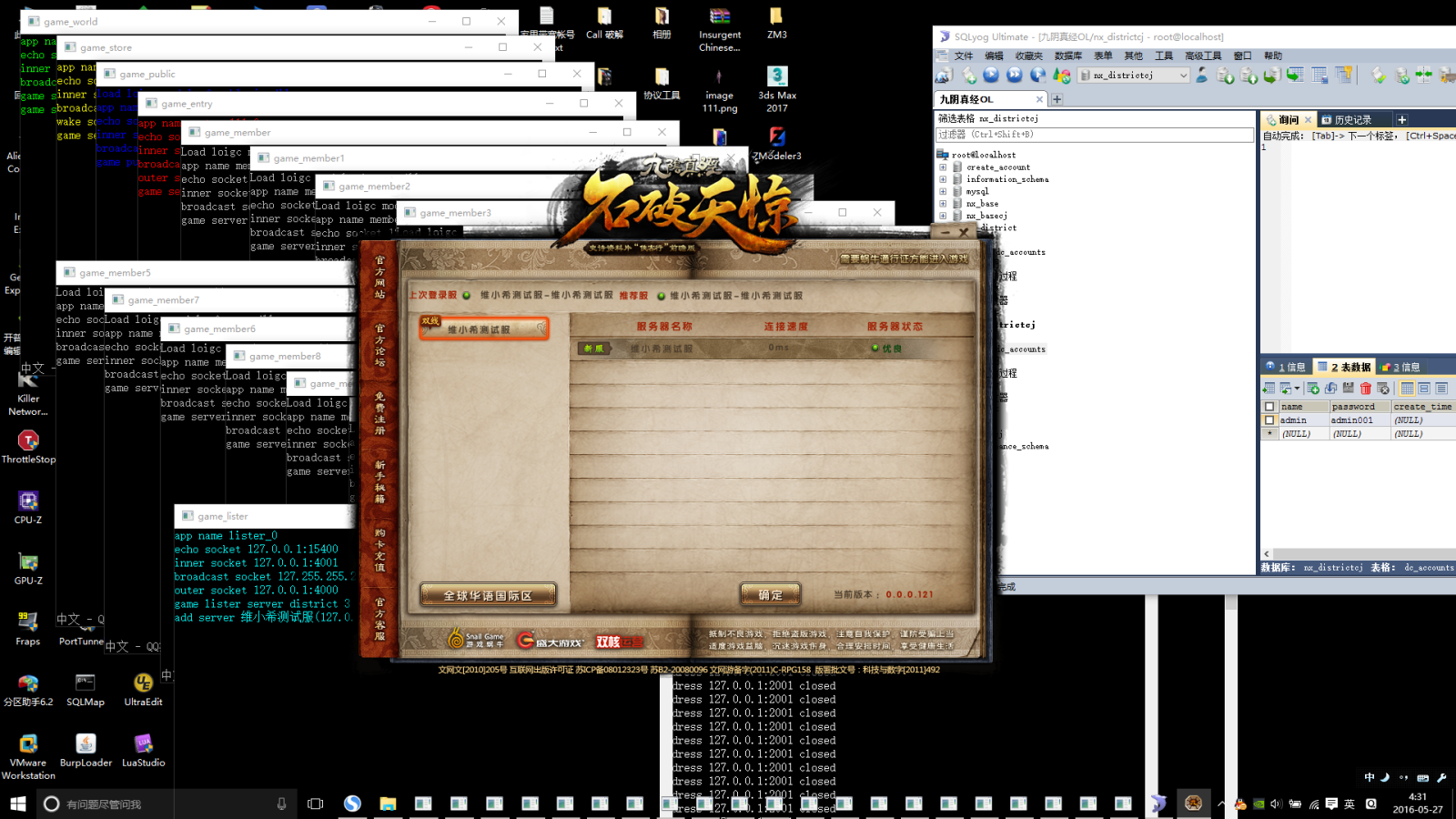The width and height of the screenshot is (1456, 819).
Task: Open LuaStudio desktop shortcut
Action: click(x=143, y=751)
